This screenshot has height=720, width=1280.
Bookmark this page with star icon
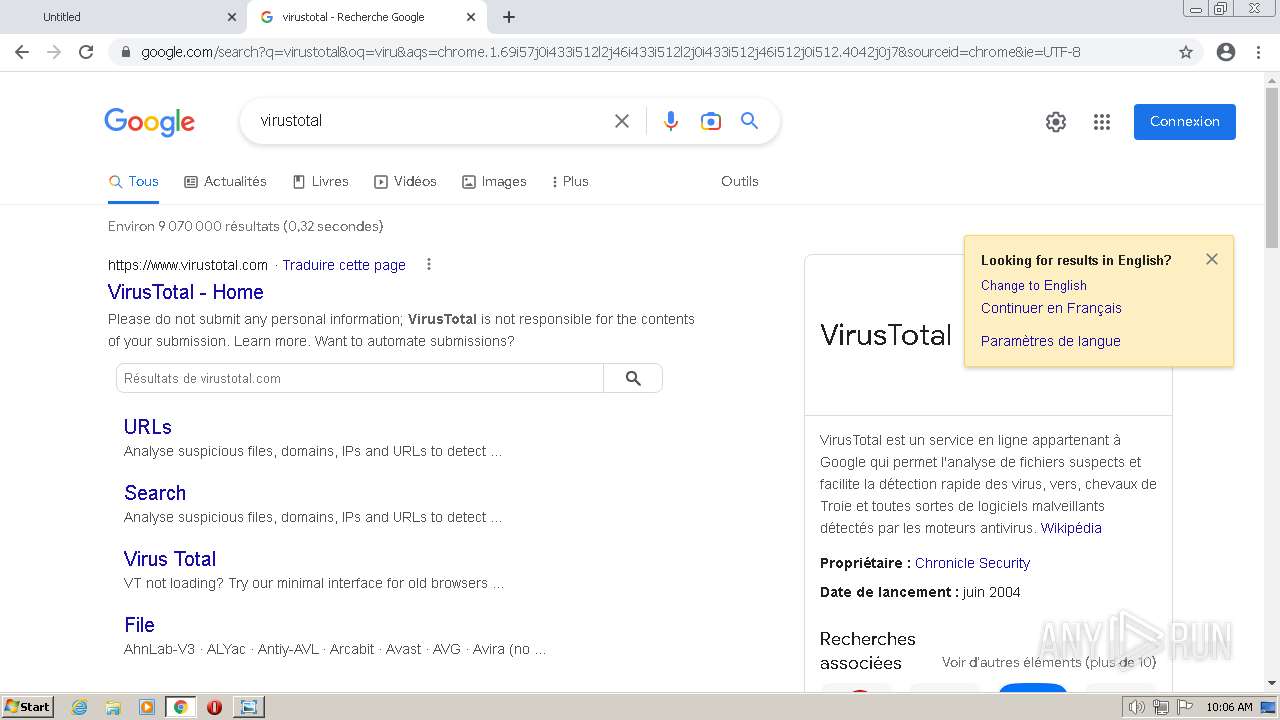1186,52
